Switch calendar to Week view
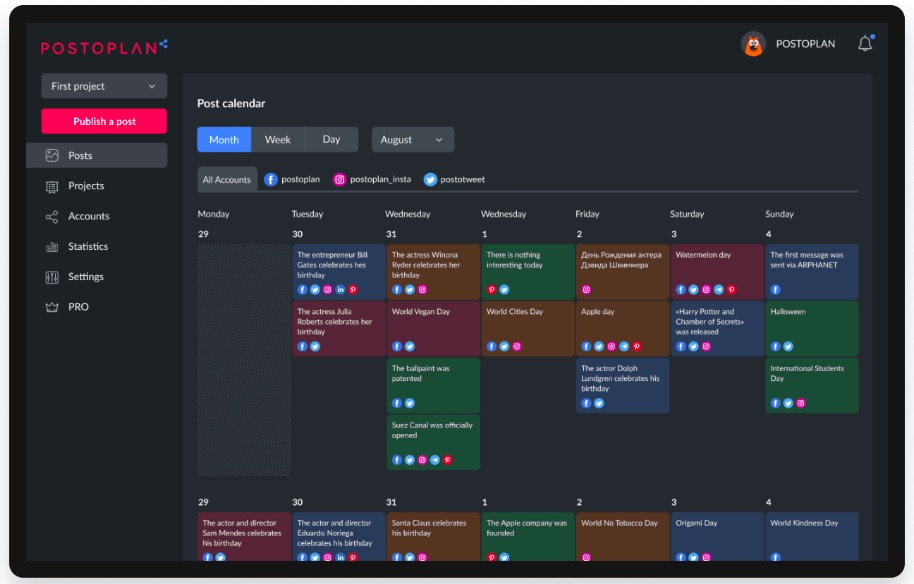 (x=278, y=140)
